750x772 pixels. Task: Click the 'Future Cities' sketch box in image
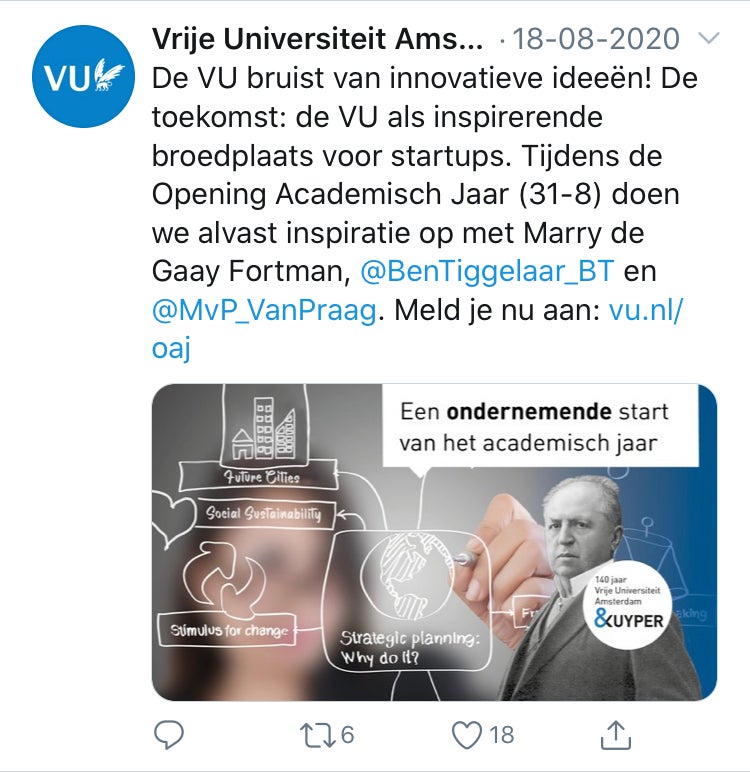click(x=258, y=477)
